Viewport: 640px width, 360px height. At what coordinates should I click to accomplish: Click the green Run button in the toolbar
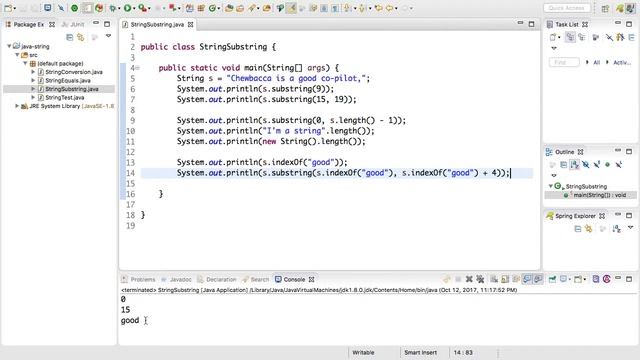(x=127, y=8)
